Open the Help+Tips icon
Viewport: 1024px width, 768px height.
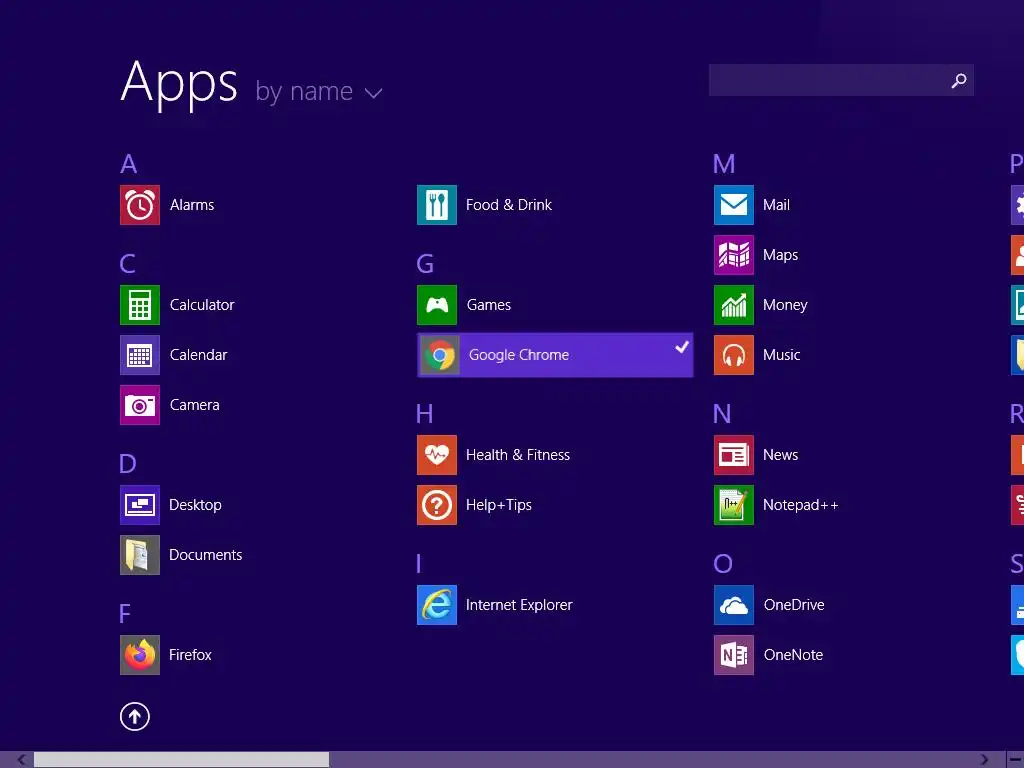click(437, 505)
